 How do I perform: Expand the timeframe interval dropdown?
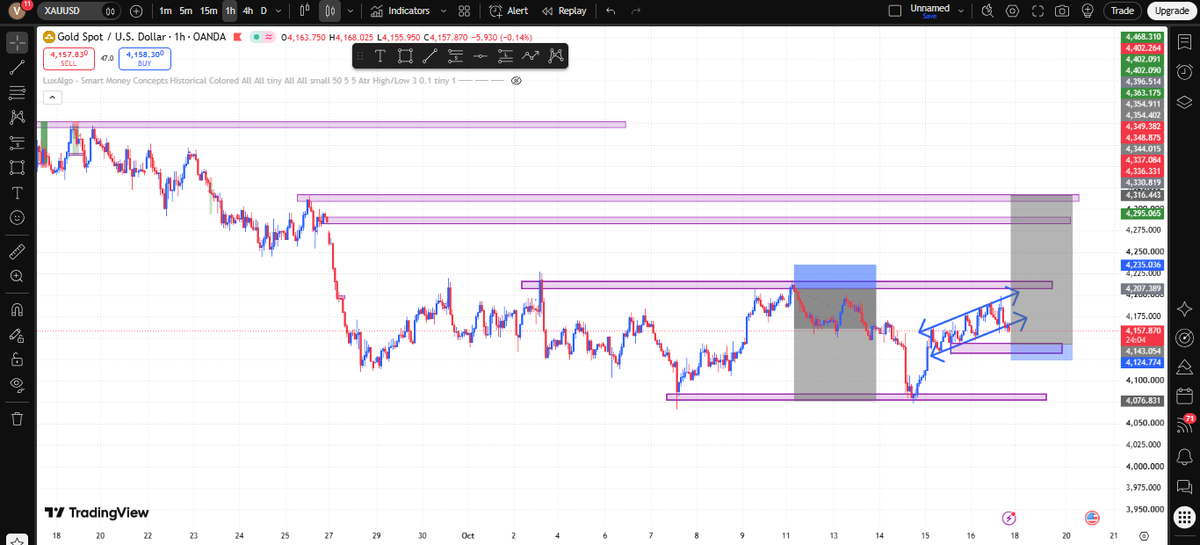point(279,11)
